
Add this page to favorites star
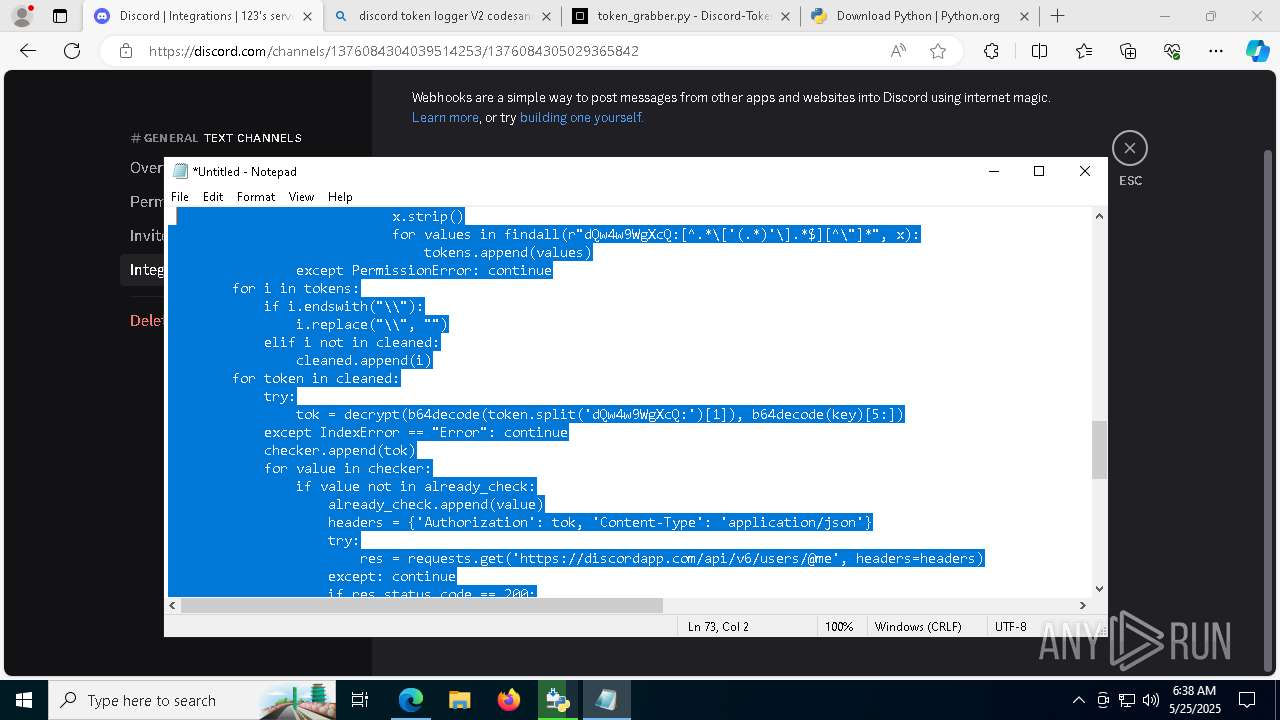(x=938, y=51)
